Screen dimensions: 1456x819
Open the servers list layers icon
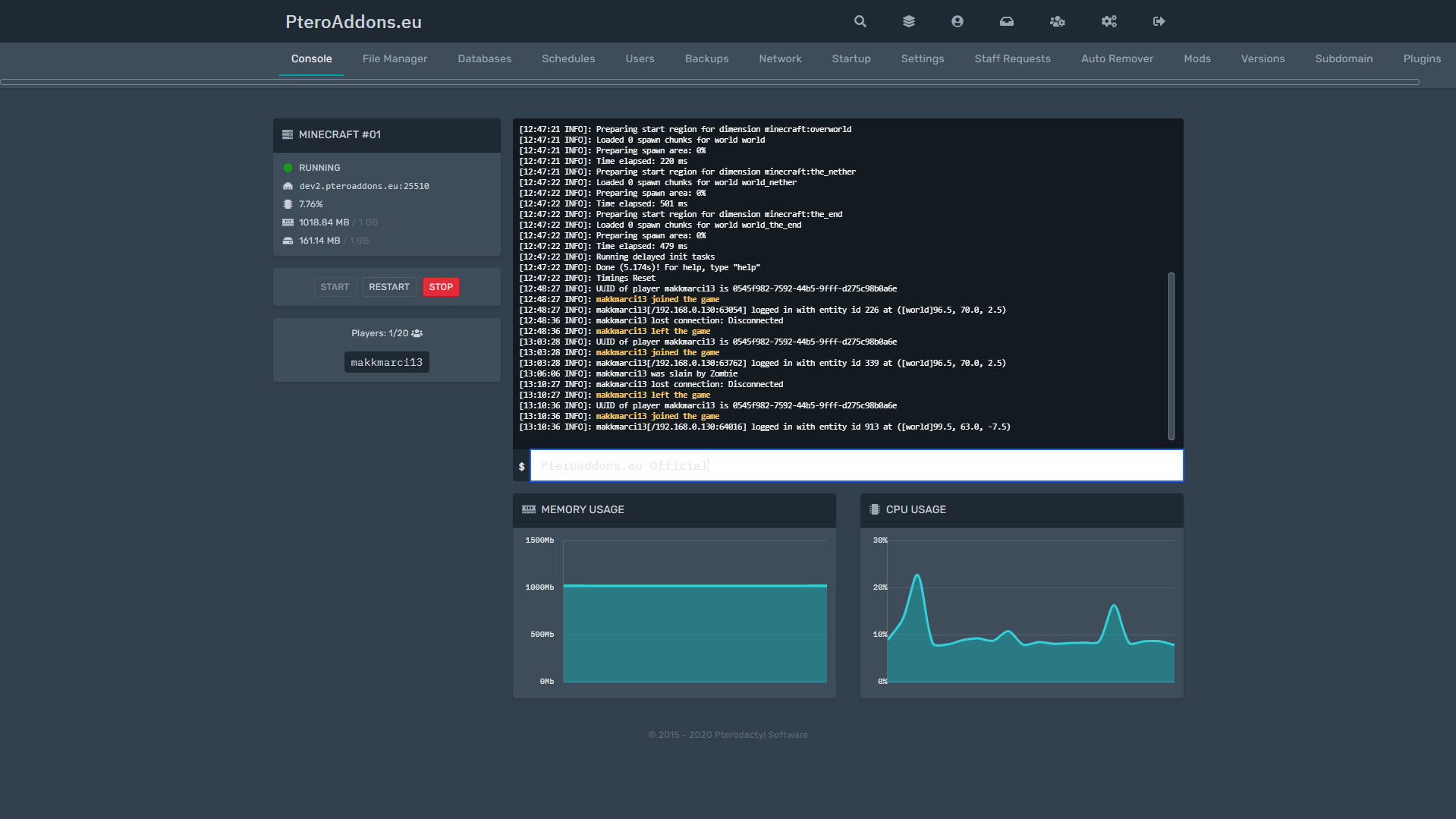click(908, 21)
